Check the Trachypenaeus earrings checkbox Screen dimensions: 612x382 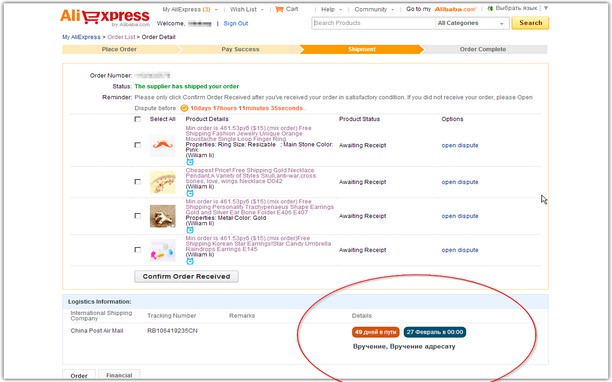(137, 215)
